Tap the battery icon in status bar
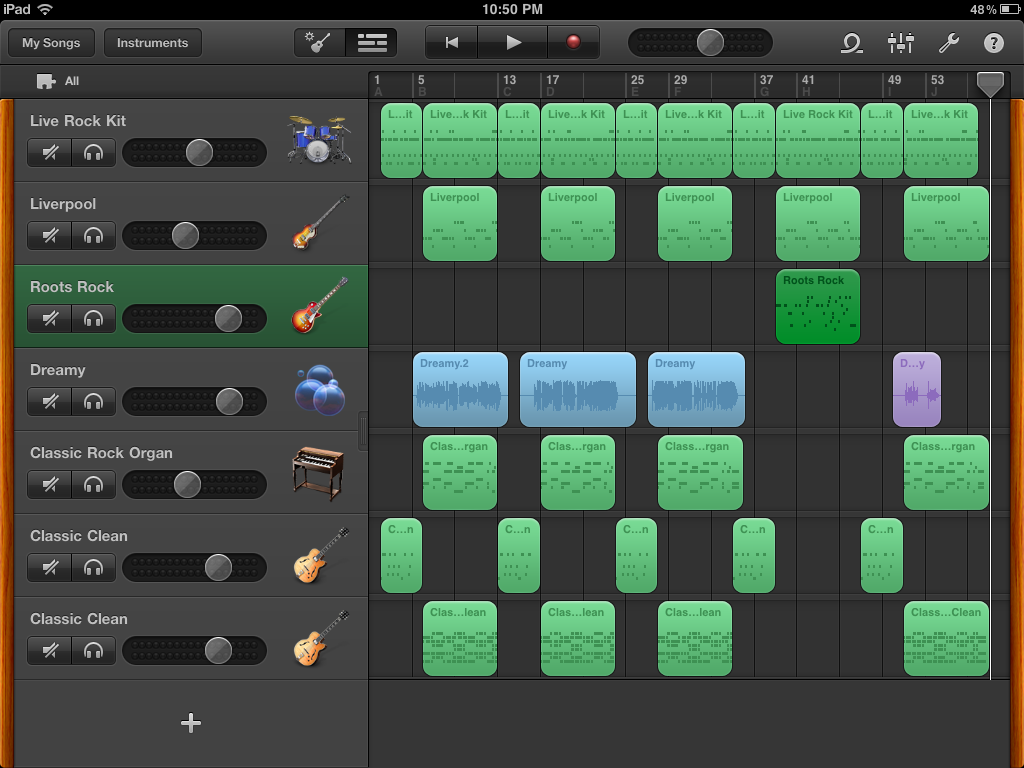This screenshot has height=768, width=1024. [x=1009, y=9]
